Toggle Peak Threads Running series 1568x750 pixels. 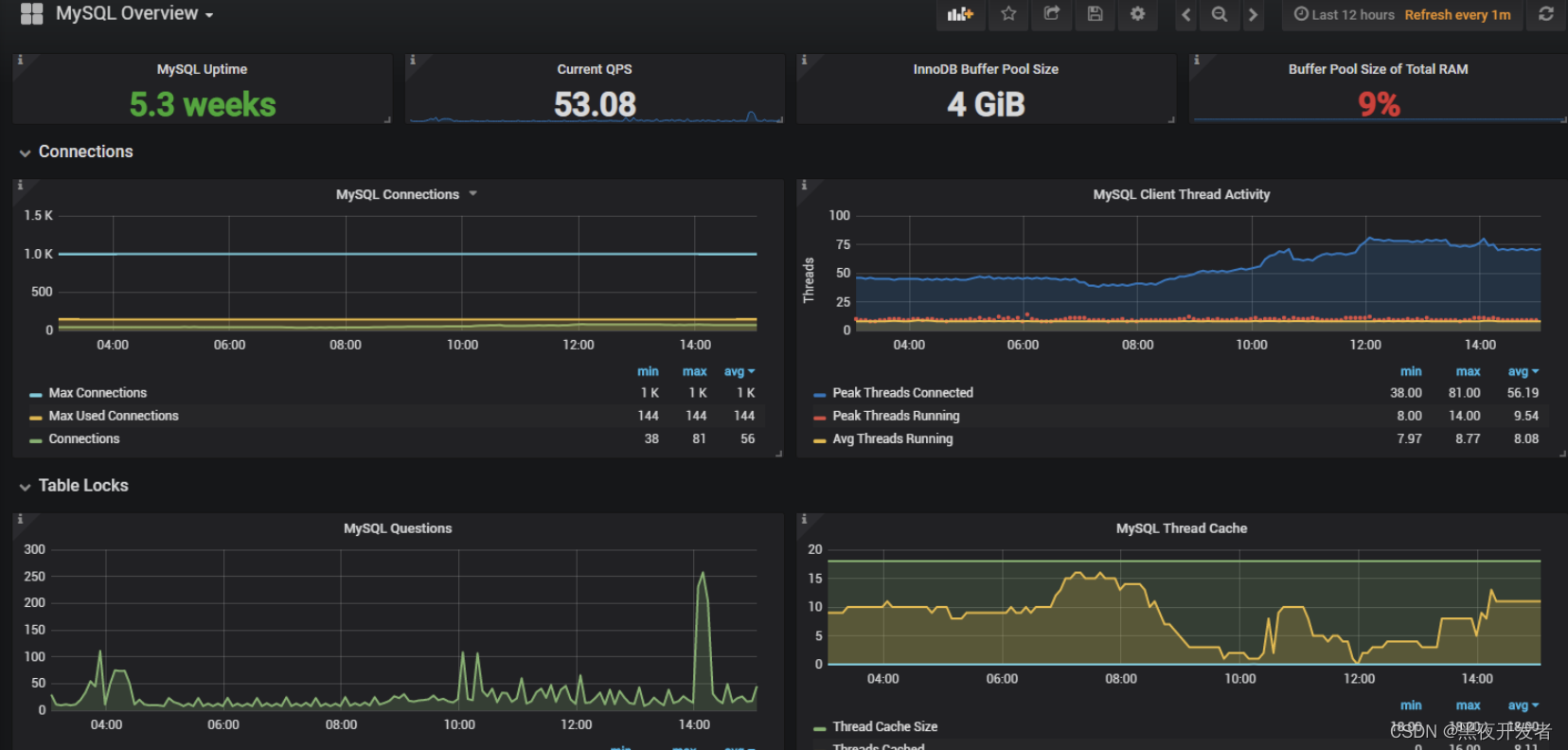click(896, 416)
